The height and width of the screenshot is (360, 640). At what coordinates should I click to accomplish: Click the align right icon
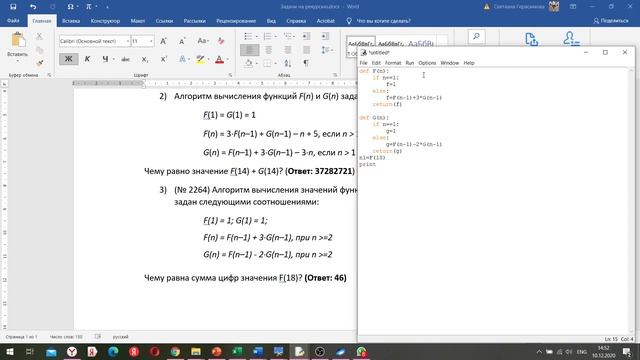pos(287,50)
